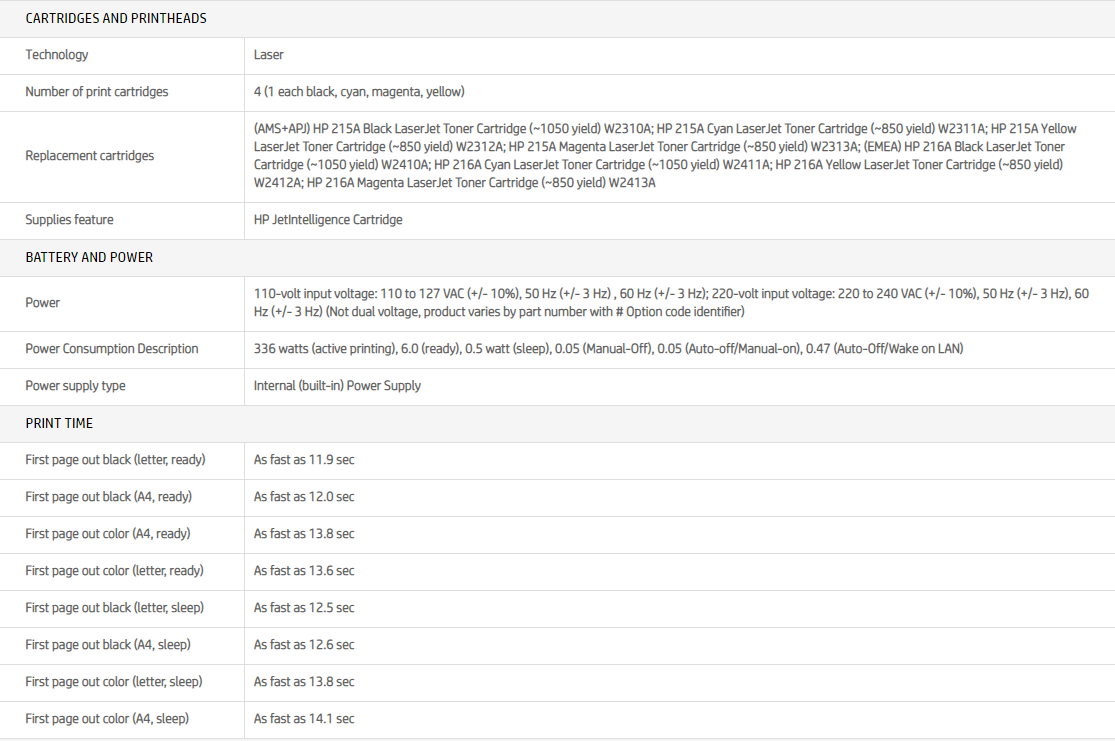
Task: Click First page out black (A4, ready) label
Action: [x=109, y=497]
